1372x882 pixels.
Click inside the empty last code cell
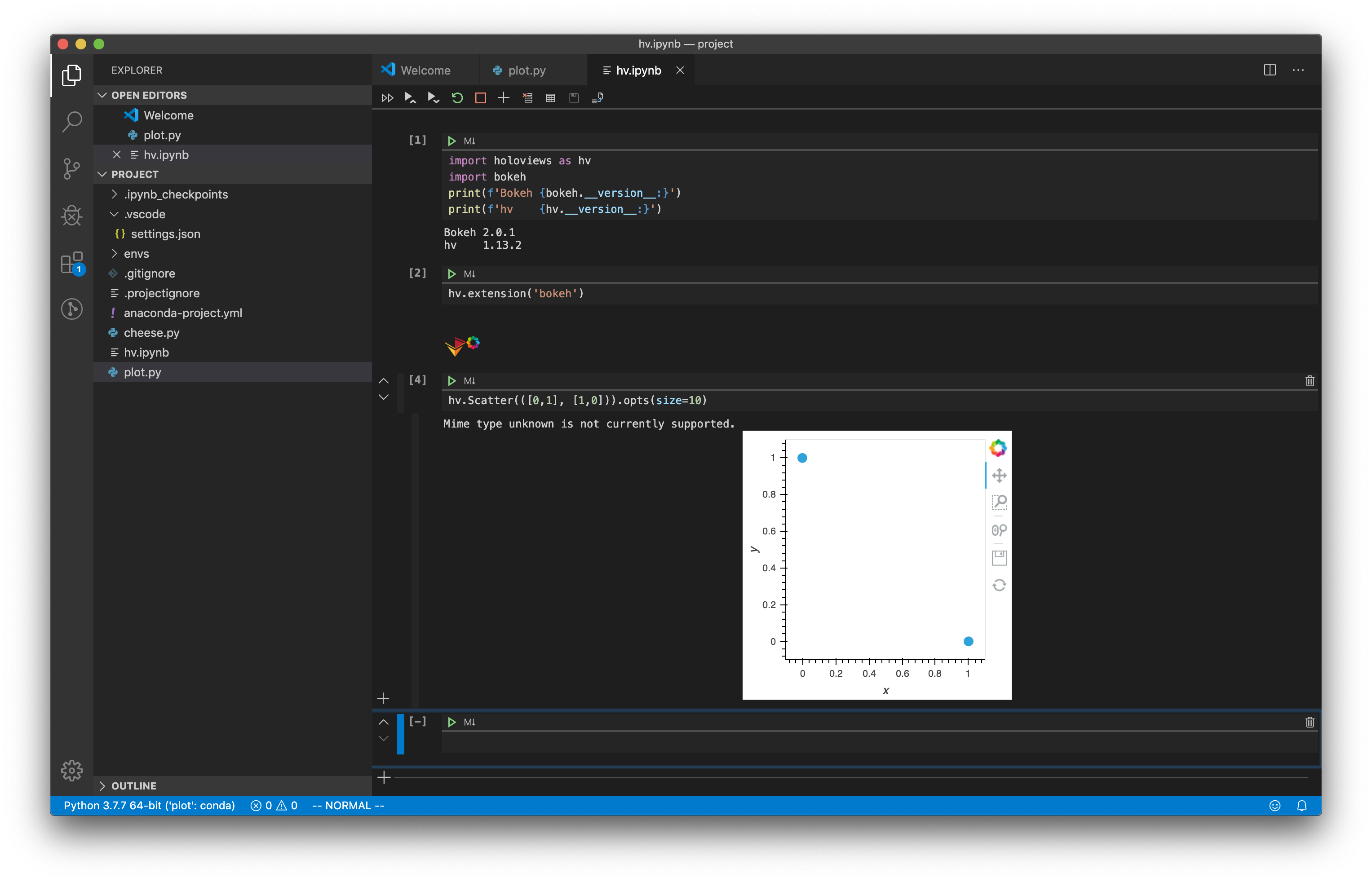click(859, 743)
